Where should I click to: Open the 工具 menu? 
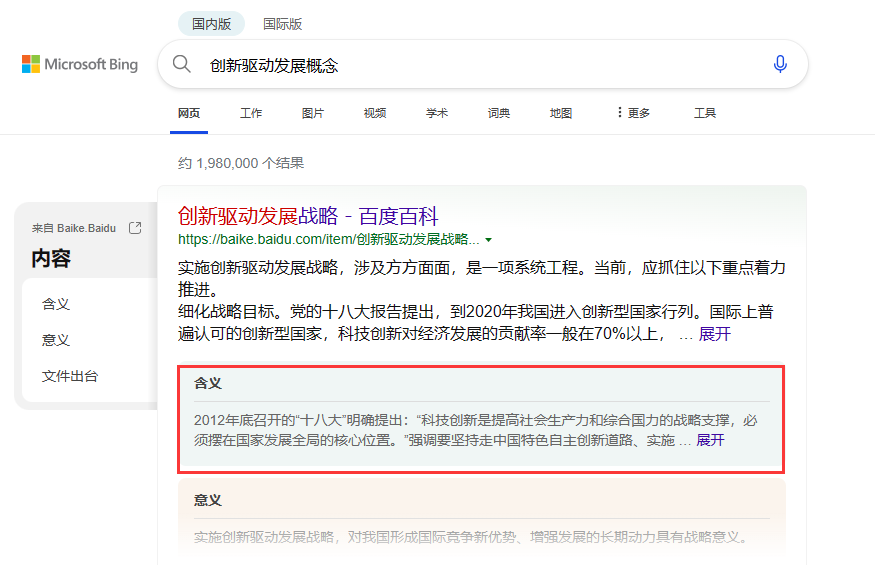pyautogui.click(x=705, y=113)
